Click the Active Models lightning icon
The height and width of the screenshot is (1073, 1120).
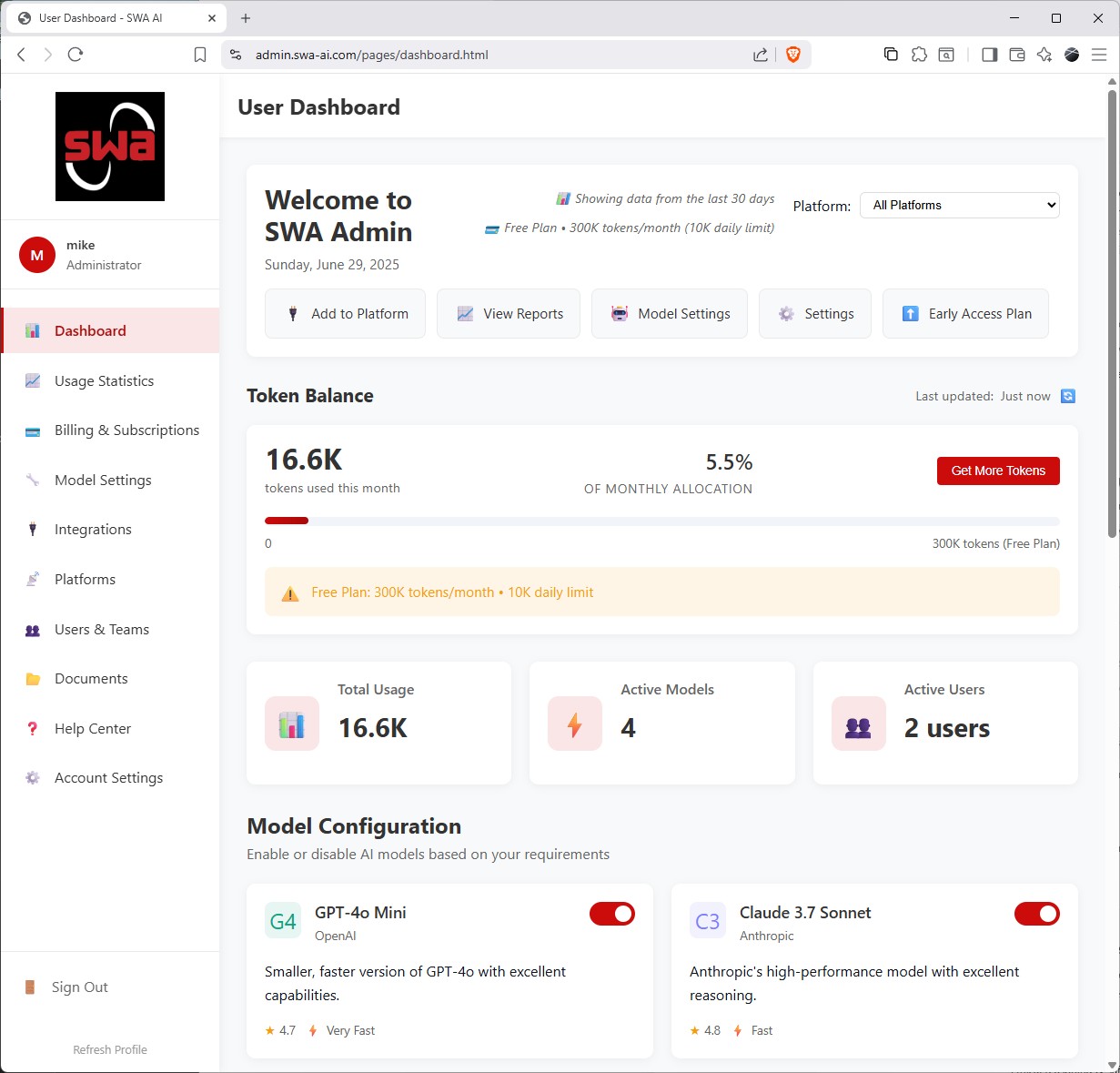[x=575, y=724]
